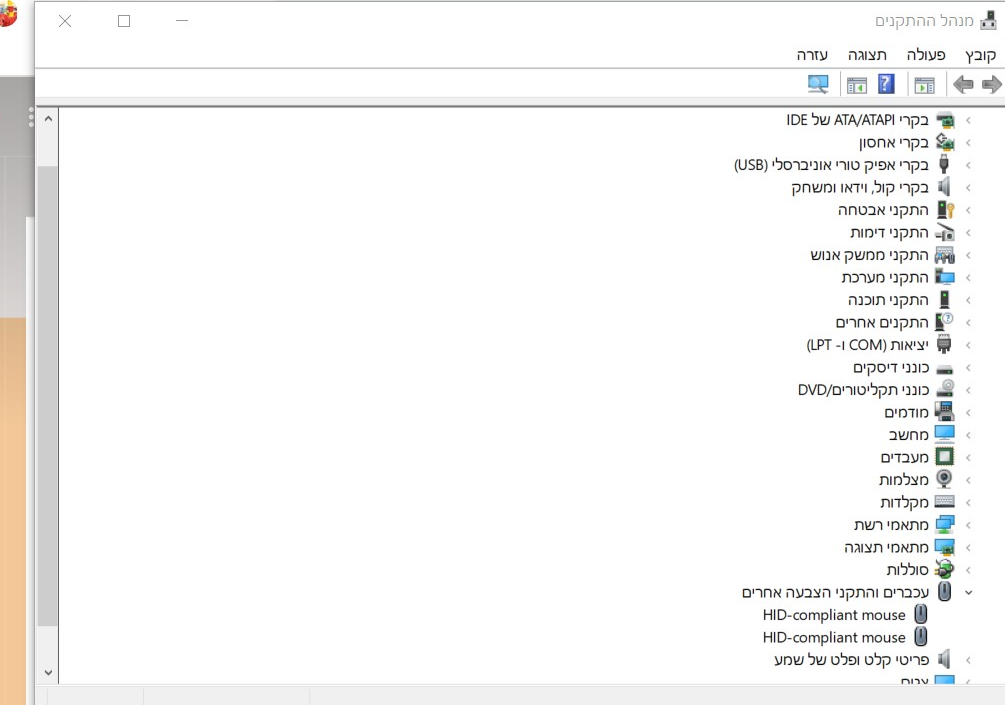Expand the disk drives (כונני דיסקים) node
Image resolution: width=1005 pixels, height=705 pixels.
[x=968, y=368]
